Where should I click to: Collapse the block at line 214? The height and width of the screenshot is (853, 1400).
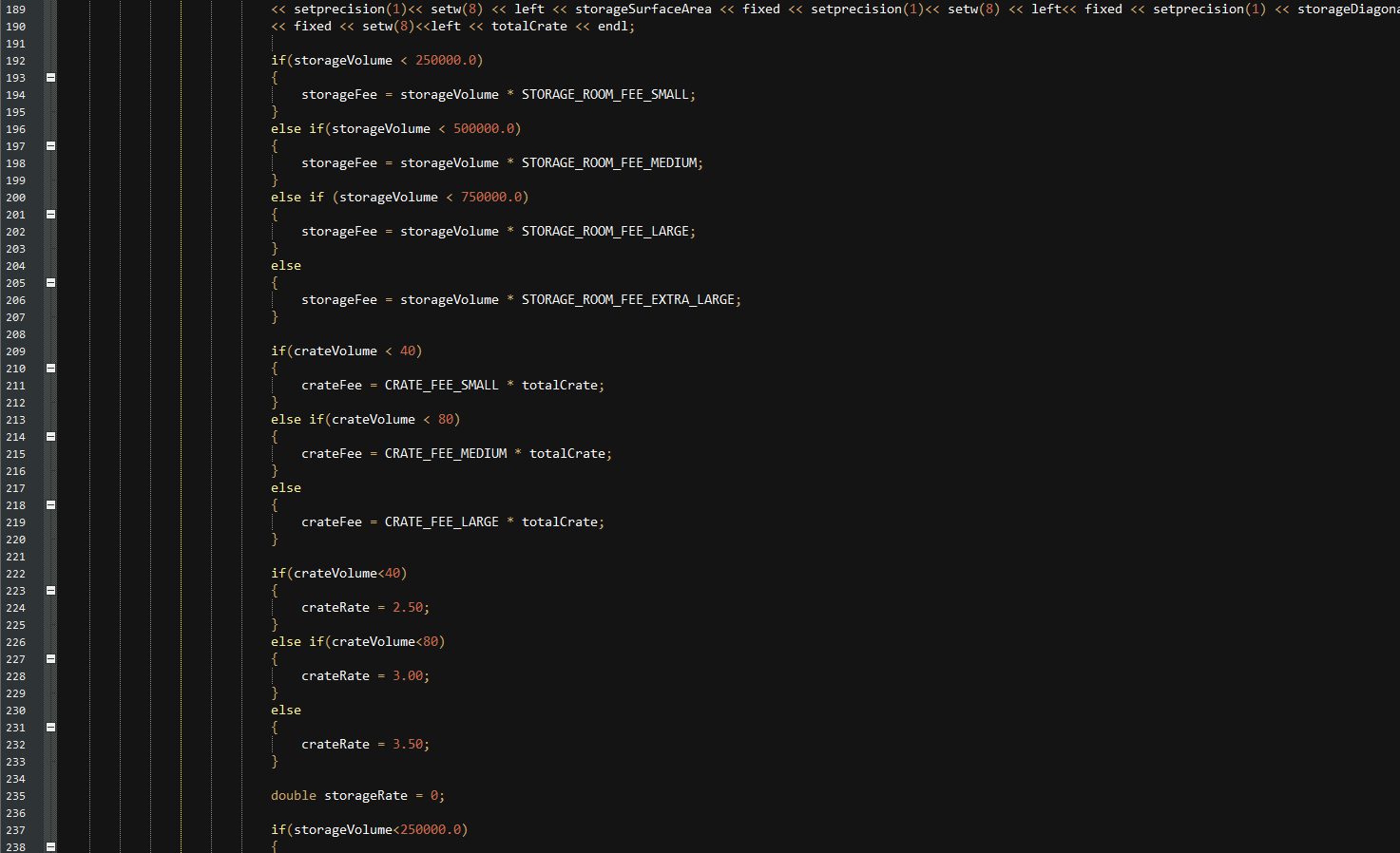pyautogui.click(x=50, y=436)
